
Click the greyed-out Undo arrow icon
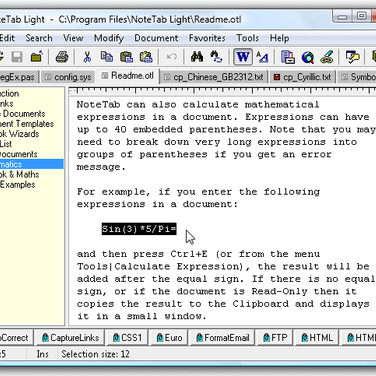click(171, 57)
